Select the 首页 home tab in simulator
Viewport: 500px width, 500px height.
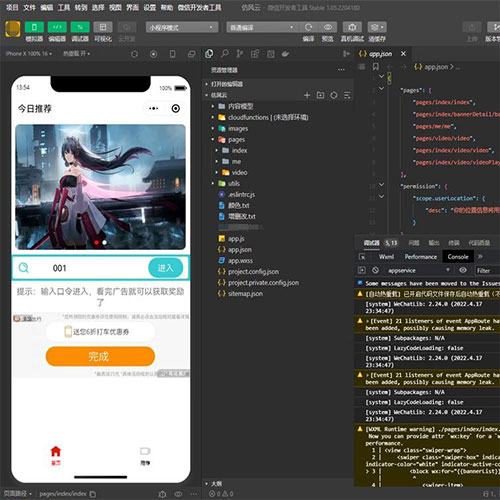[56, 455]
